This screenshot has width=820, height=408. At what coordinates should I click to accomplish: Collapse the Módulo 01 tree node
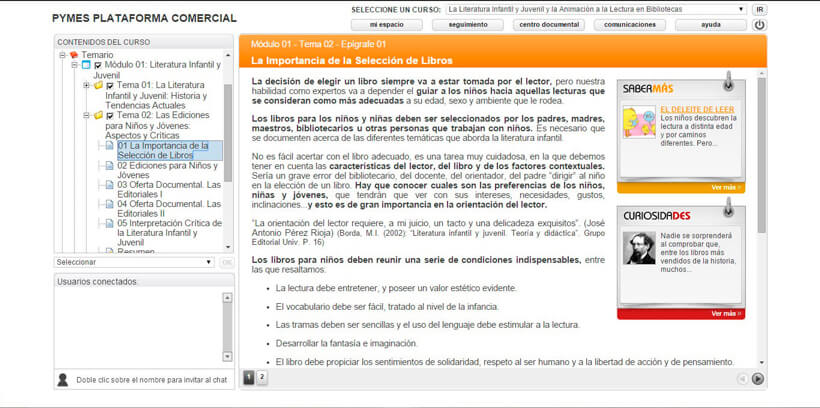click(x=74, y=65)
